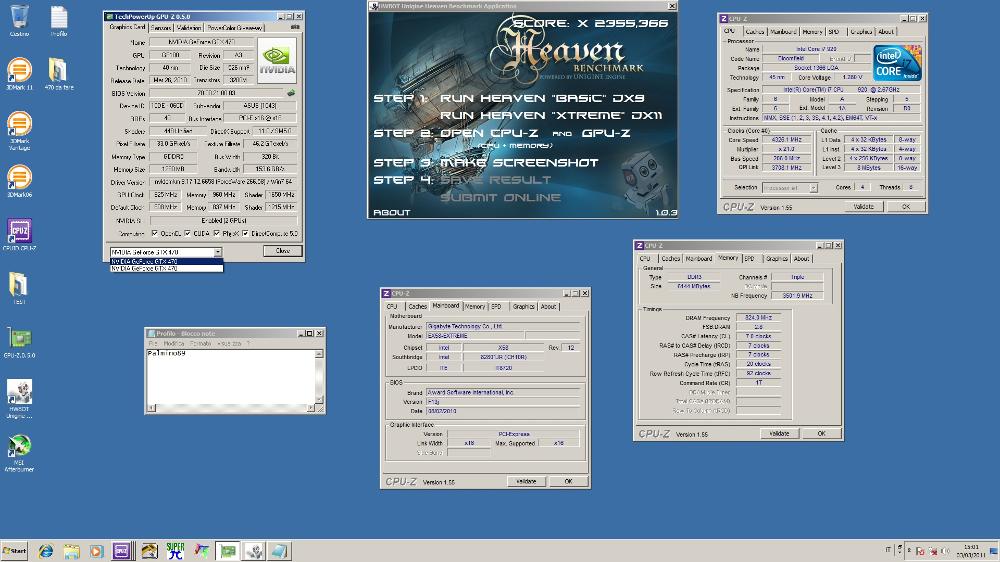Switch to the Sensors tab in GPU-Z
The image size is (1000, 562).
161,27
